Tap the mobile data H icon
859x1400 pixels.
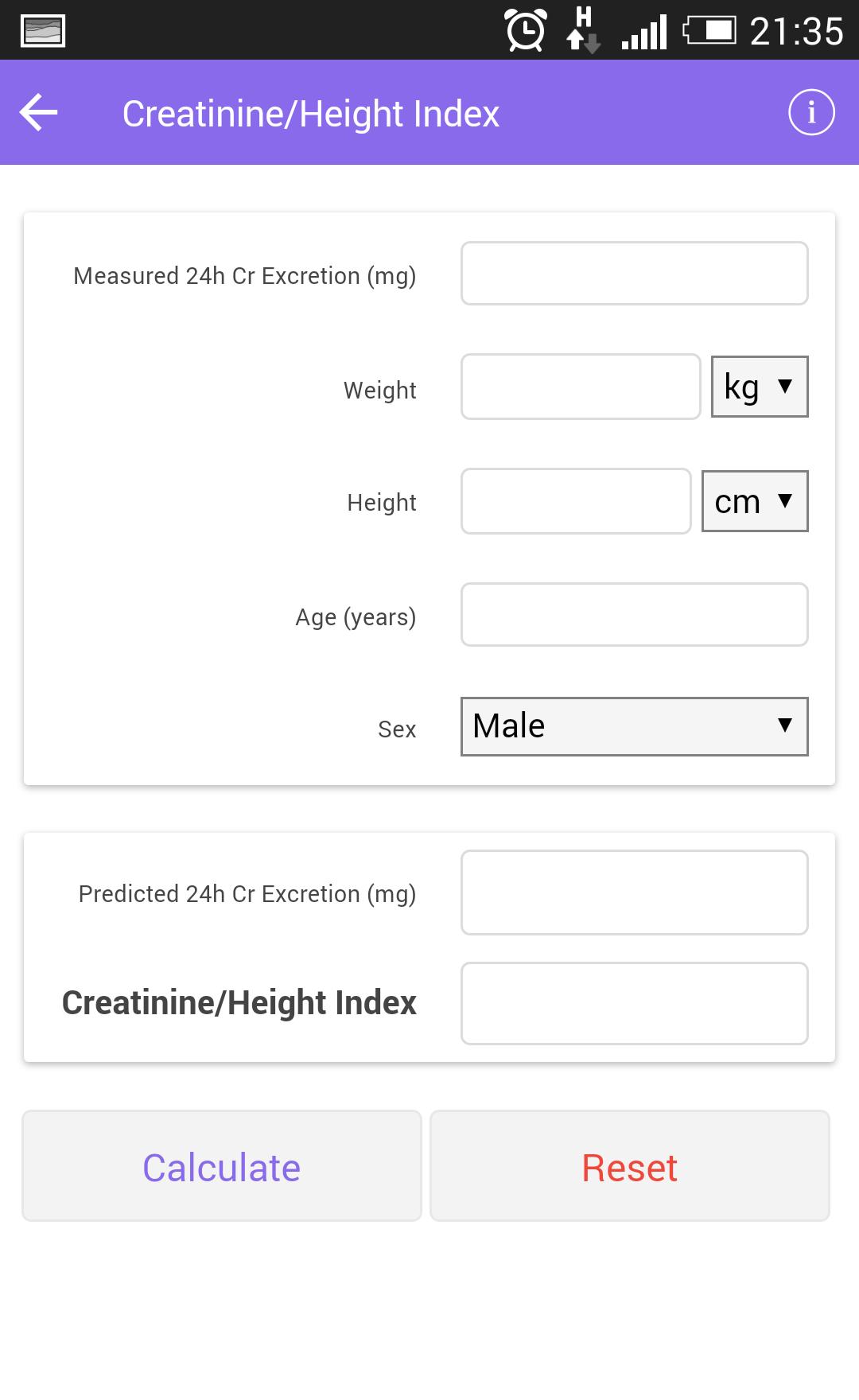coord(583,30)
